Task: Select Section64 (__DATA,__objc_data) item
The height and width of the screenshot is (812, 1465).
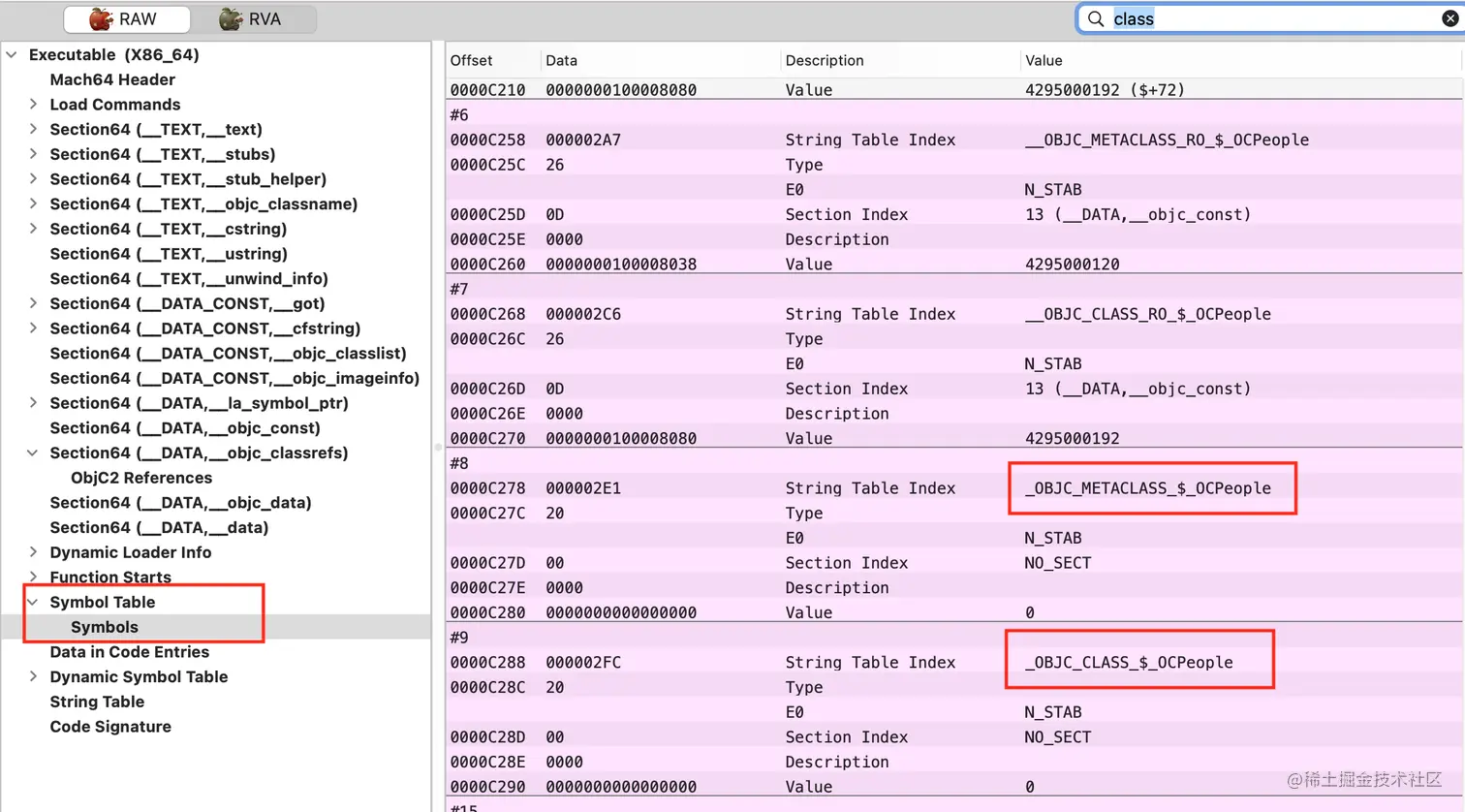Action: coord(180,503)
